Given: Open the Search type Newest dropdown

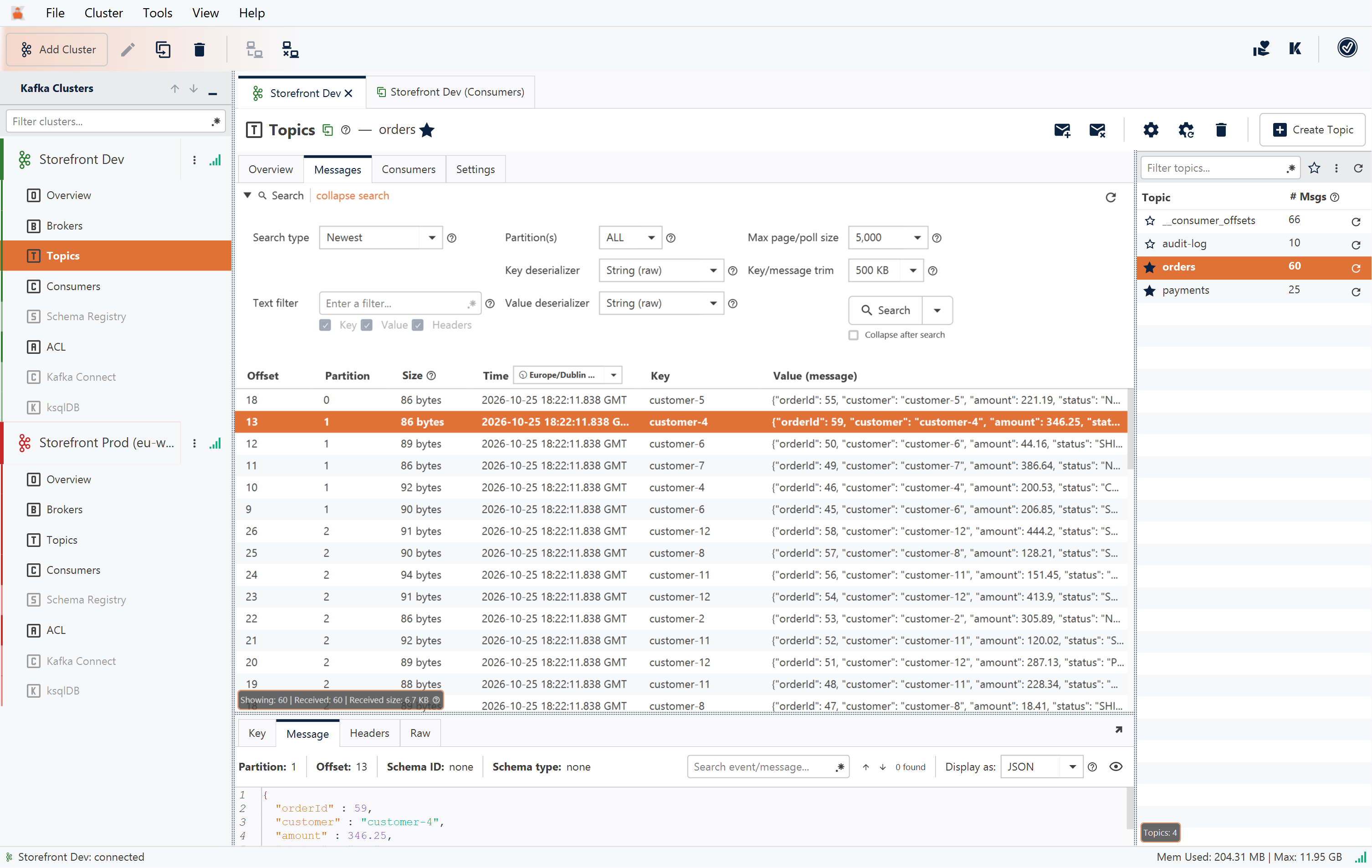Looking at the screenshot, I should coord(381,238).
